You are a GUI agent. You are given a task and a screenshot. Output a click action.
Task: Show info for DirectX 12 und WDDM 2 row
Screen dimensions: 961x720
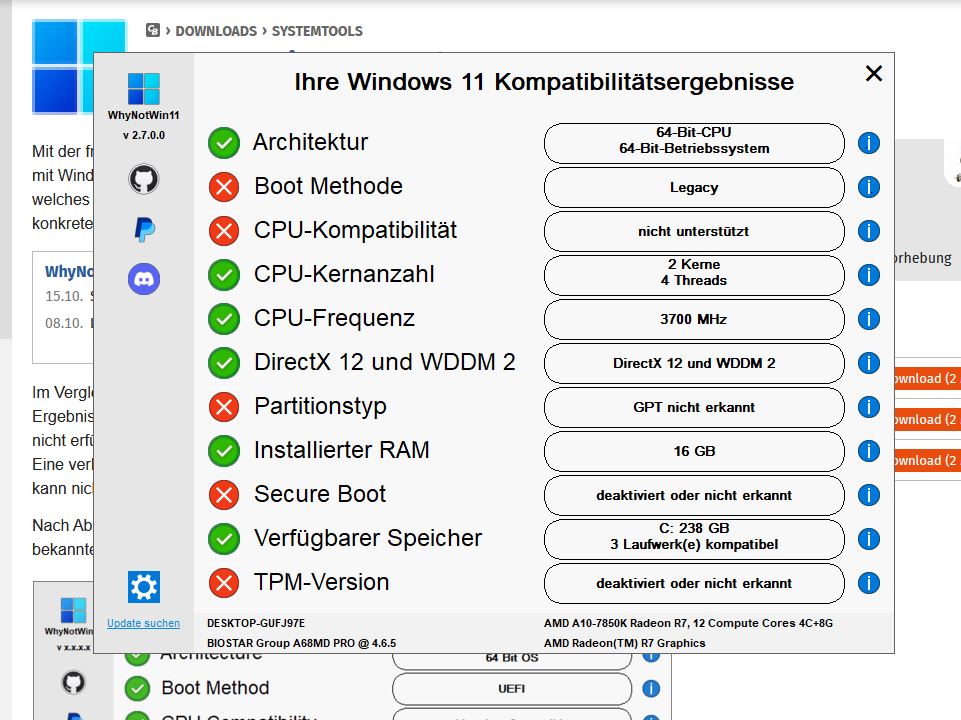coord(868,363)
